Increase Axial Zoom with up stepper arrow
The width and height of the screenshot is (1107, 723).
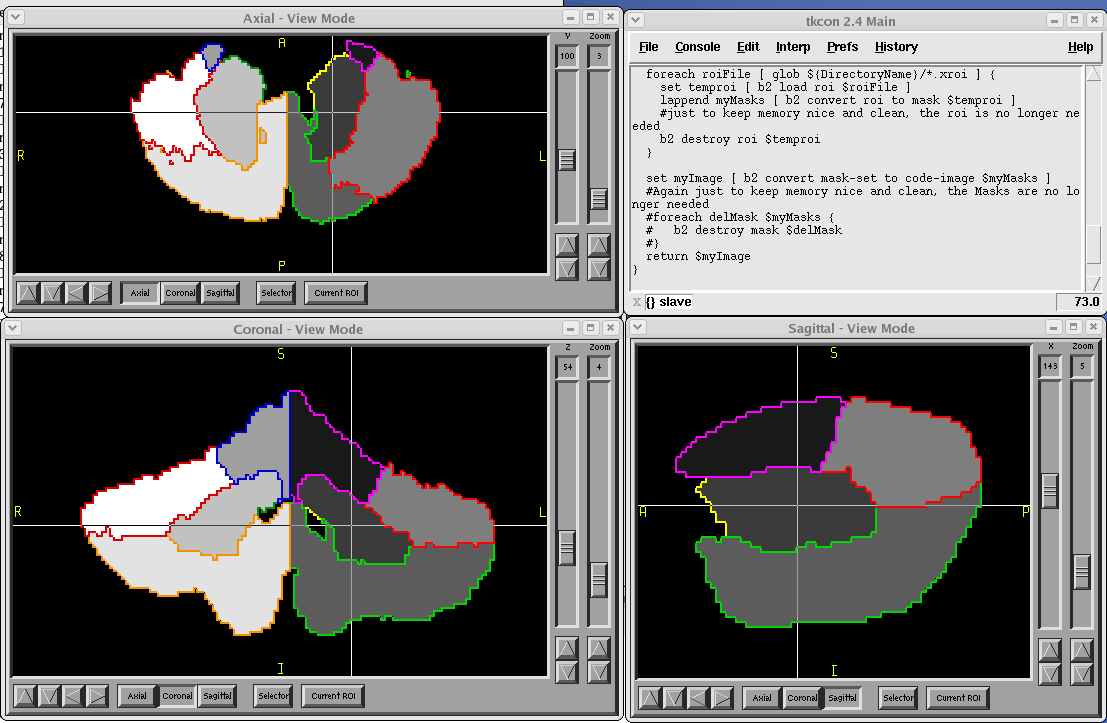pos(598,244)
